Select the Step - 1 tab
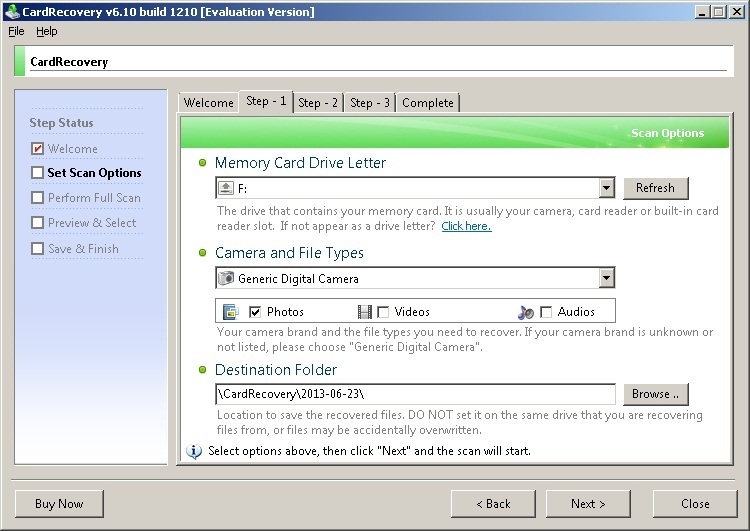750x531 pixels. coord(266,101)
